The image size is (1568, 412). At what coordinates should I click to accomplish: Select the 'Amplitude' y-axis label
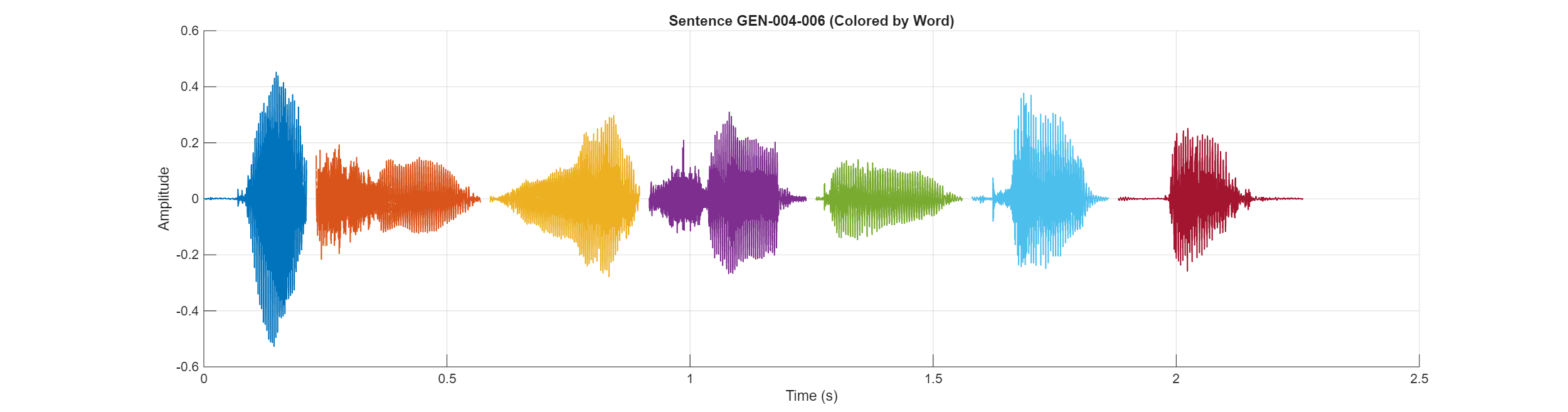tap(164, 199)
